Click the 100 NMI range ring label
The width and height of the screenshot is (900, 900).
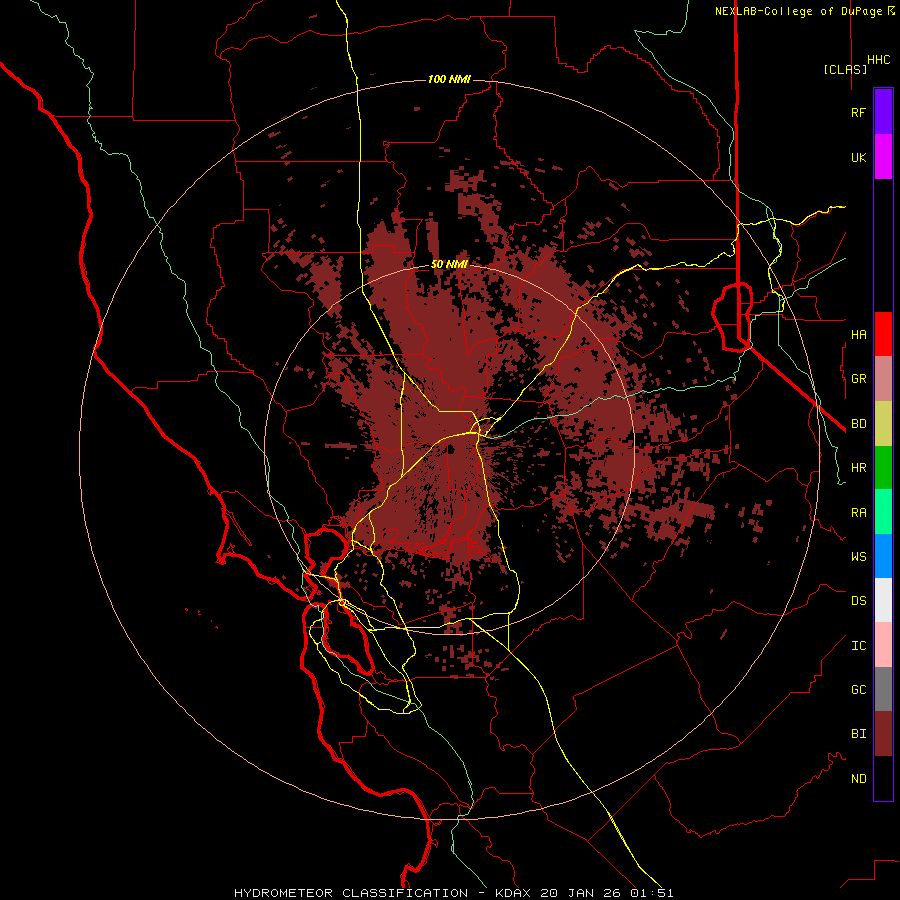click(449, 79)
